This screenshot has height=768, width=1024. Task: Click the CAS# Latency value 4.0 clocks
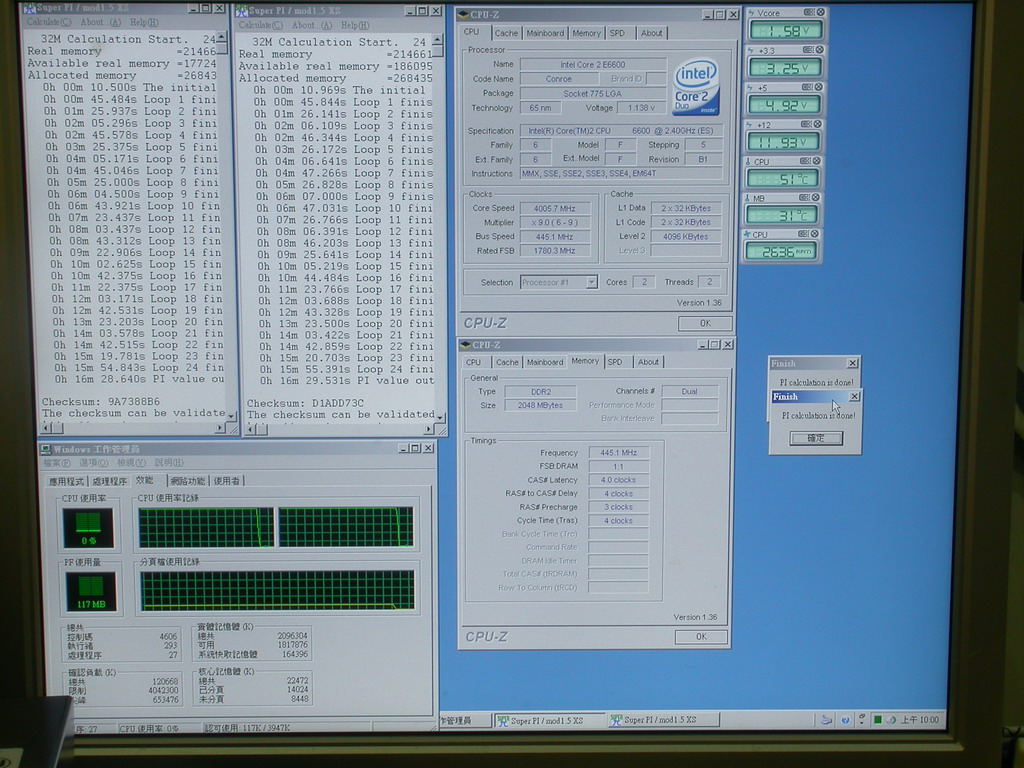(x=618, y=480)
